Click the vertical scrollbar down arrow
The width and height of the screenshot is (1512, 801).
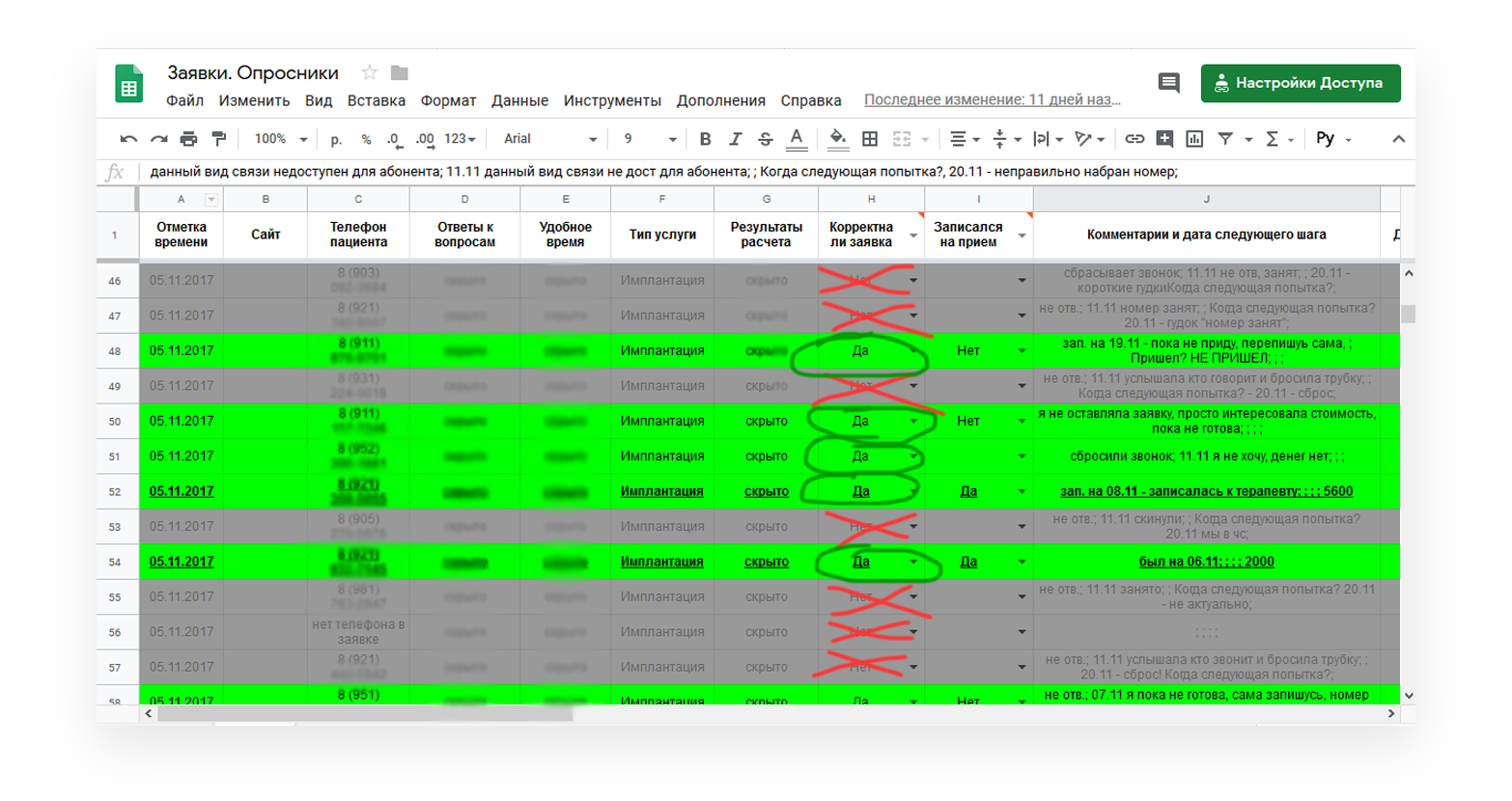click(1408, 695)
